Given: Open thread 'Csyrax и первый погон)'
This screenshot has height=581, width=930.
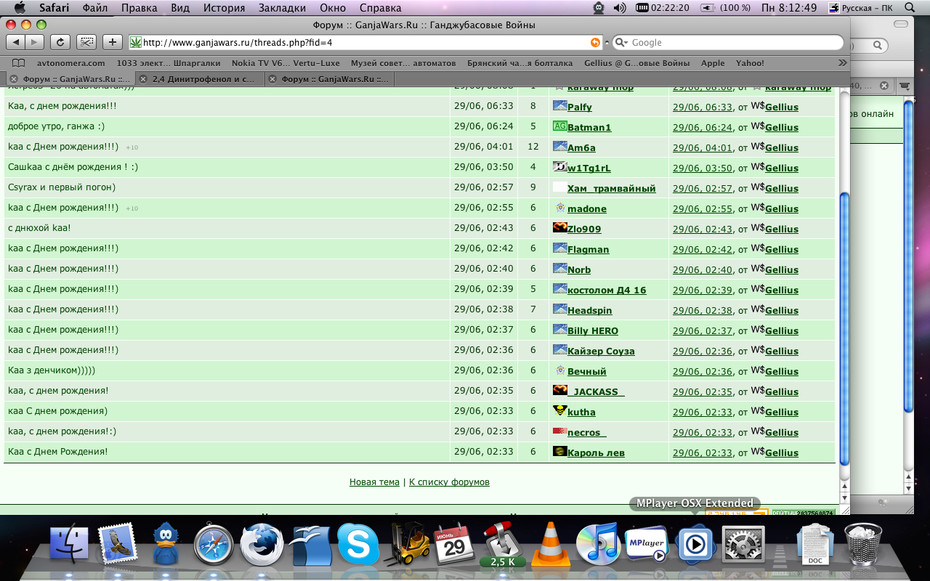Looking at the screenshot, I should coord(62,187).
